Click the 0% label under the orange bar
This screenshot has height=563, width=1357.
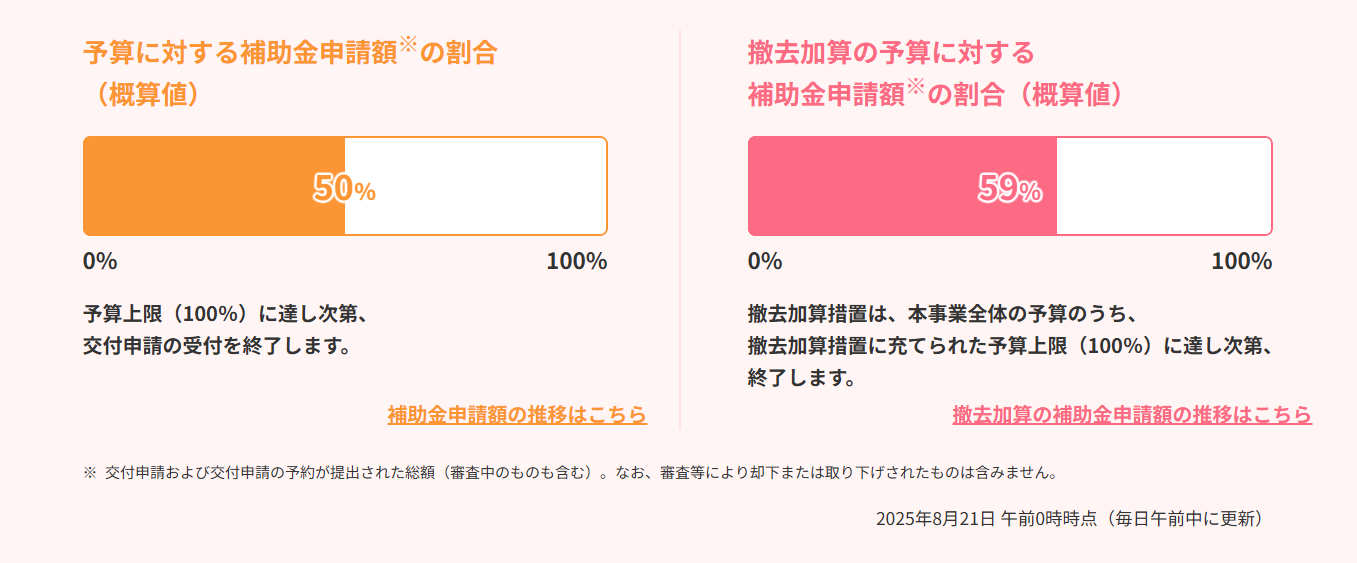pos(100,262)
